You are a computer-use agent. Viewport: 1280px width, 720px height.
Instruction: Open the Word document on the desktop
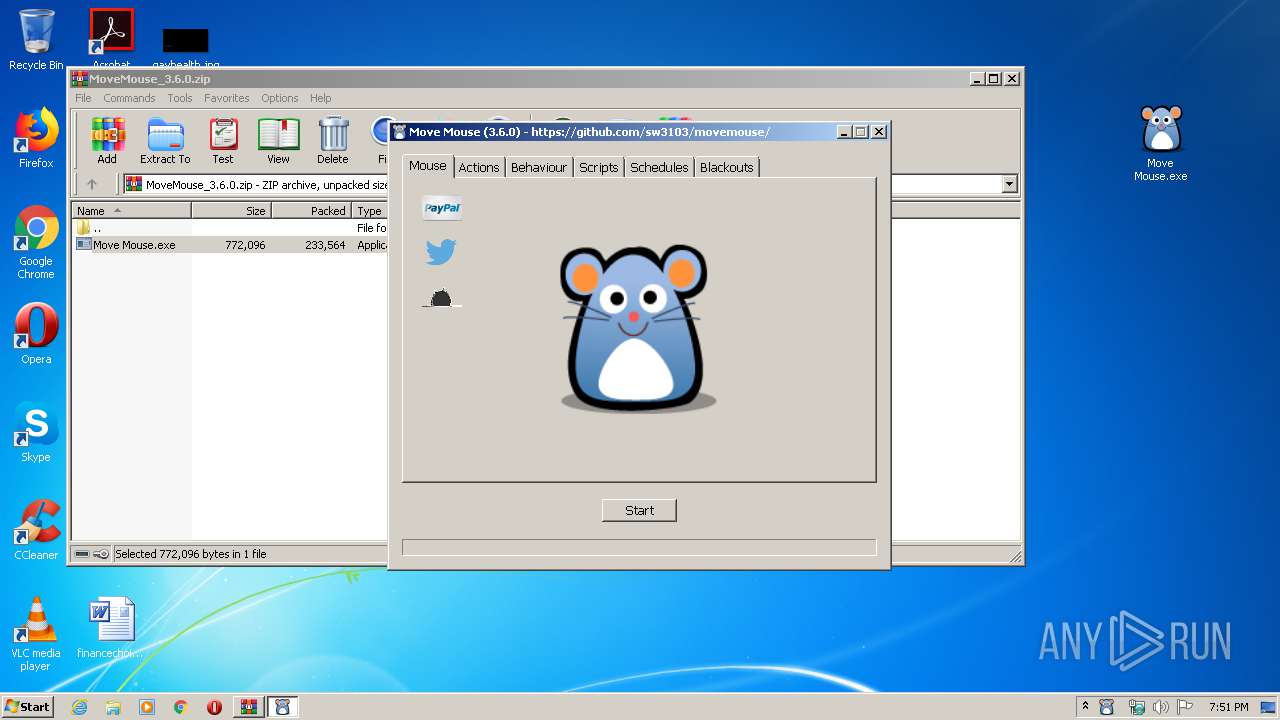coord(111,627)
